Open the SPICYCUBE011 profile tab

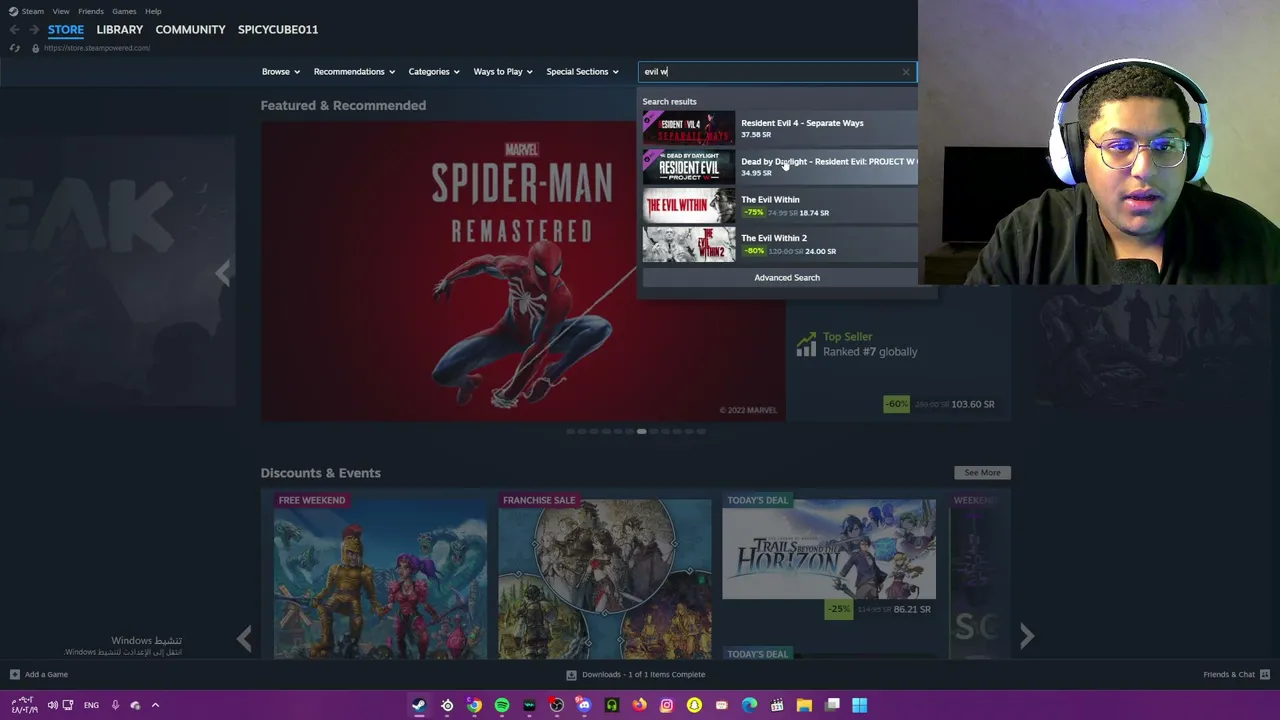coord(278,30)
